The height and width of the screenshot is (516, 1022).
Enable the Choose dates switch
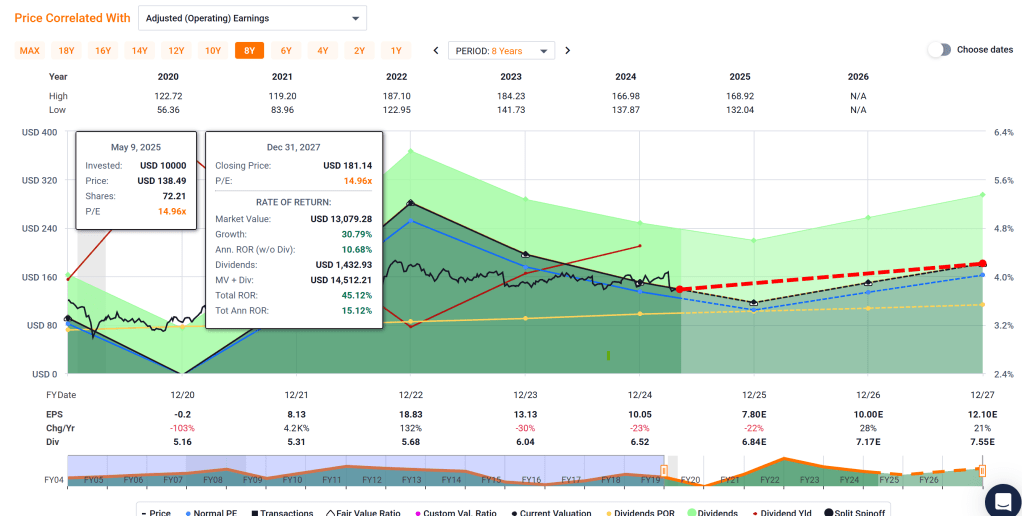pyautogui.click(x=938, y=50)
